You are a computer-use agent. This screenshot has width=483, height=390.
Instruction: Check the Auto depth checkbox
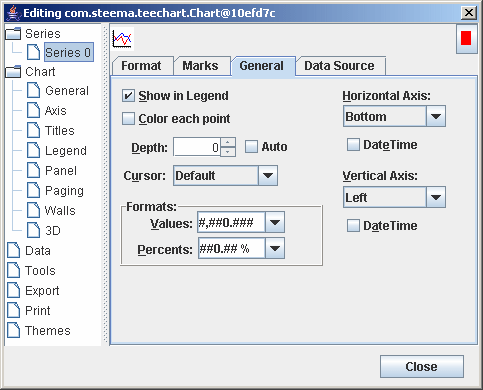(251, 146)
